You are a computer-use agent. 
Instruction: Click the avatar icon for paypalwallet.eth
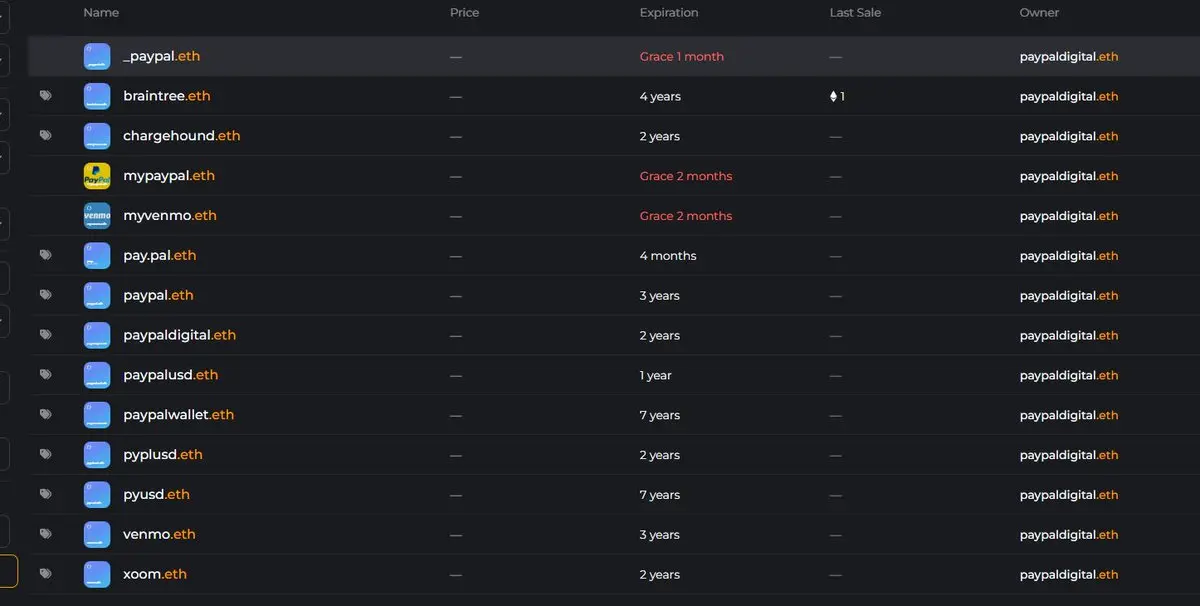coord(97,415)
